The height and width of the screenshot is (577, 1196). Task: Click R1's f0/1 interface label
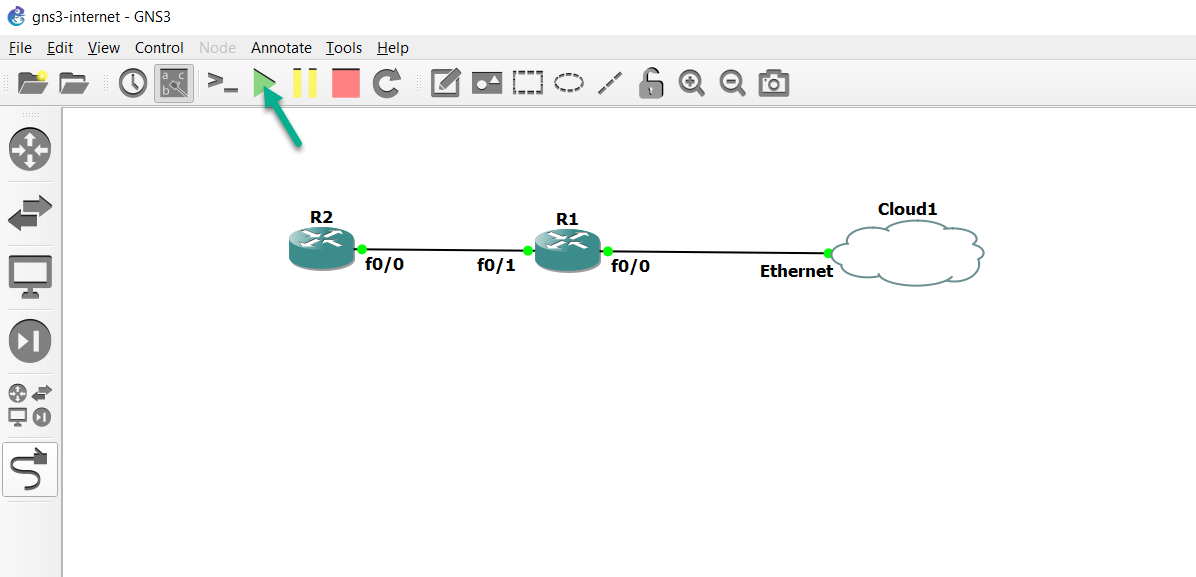(496, 266)
